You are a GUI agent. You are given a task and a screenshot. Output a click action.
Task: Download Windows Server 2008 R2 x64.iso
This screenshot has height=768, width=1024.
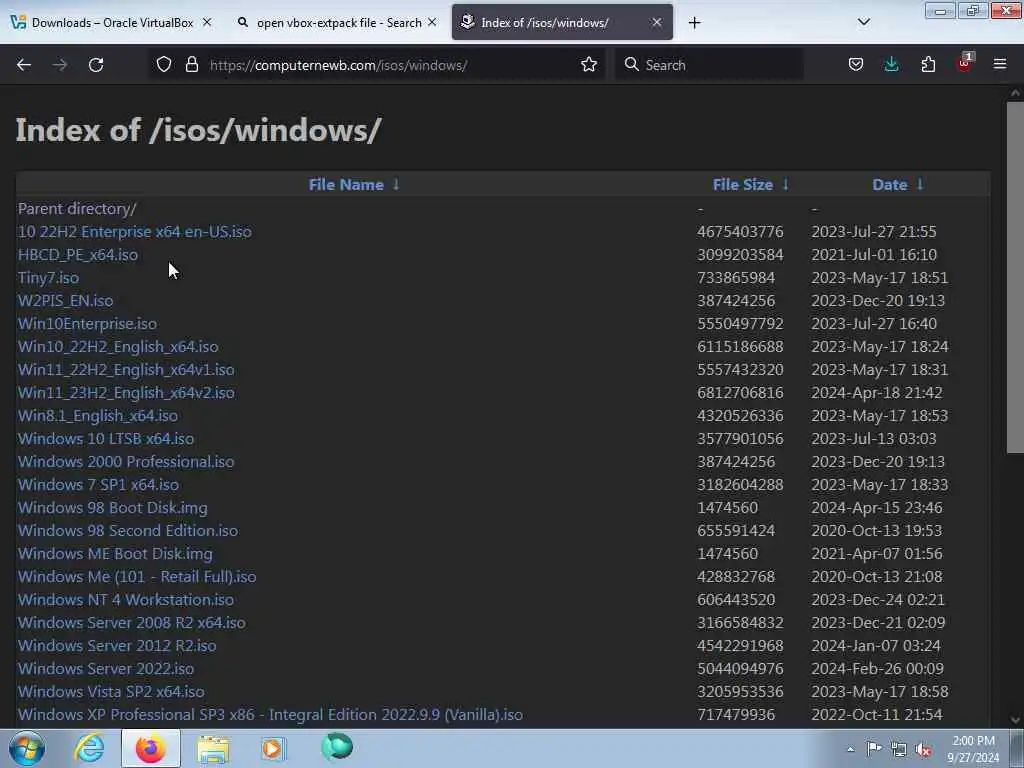coord(132,622)
